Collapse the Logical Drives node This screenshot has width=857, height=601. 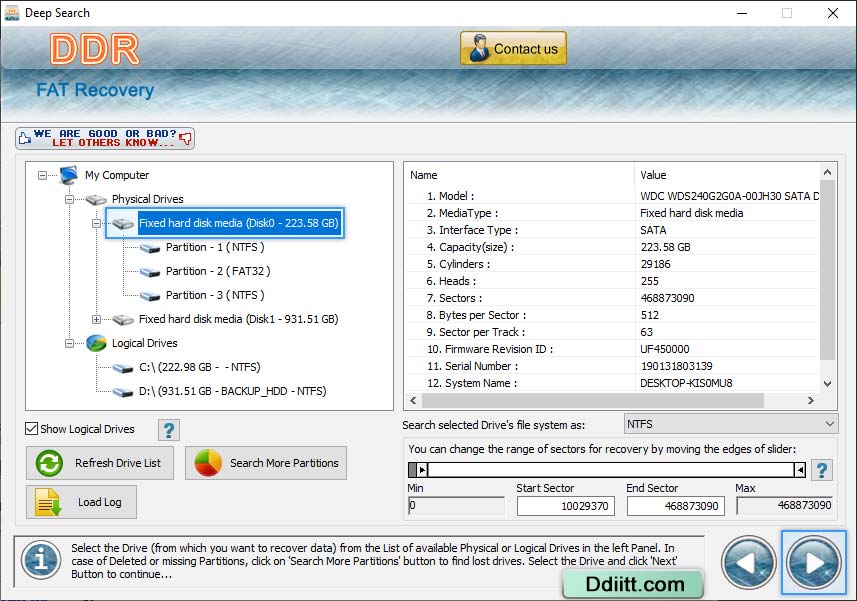point(69,344)
